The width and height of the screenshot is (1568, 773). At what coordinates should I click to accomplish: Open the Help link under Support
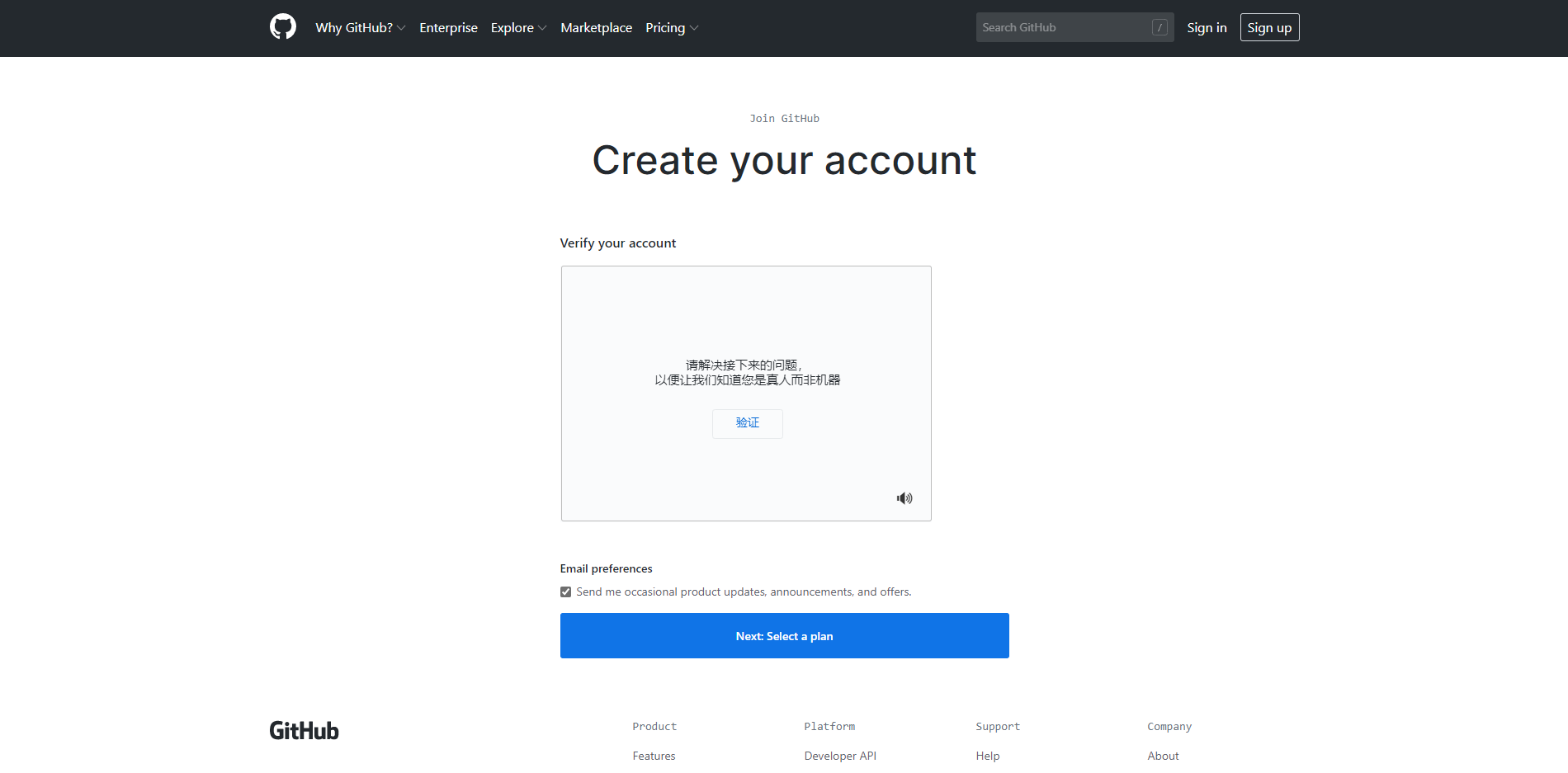pos(988,756)
